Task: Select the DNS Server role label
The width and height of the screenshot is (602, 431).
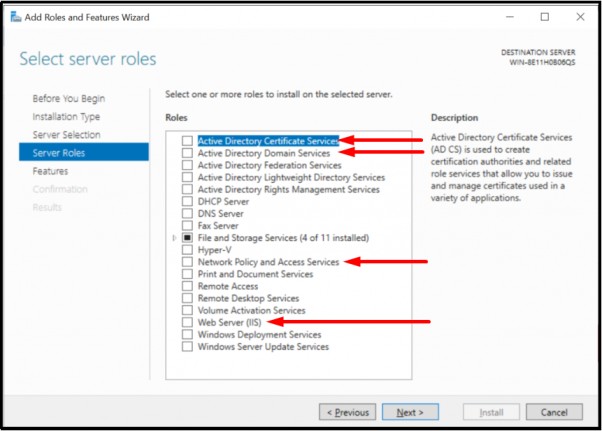Action: tap(220, 213)
